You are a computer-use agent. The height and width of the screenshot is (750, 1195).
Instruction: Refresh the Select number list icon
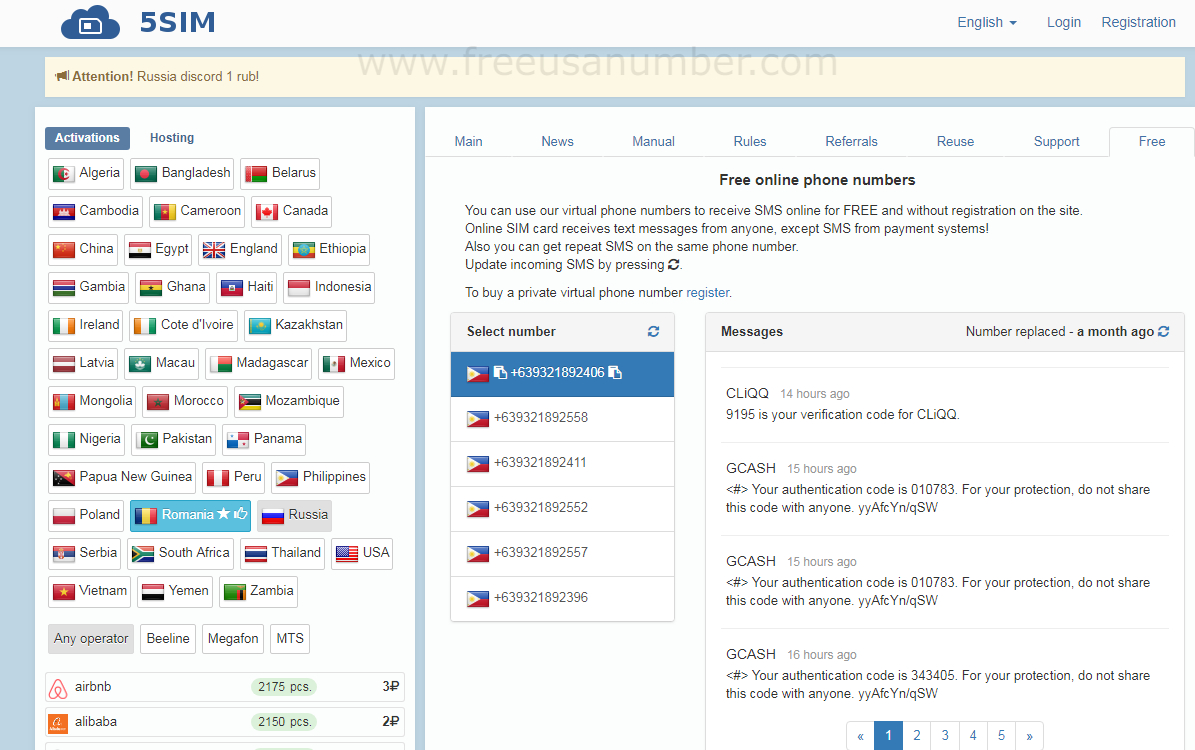[x=653, y=332]
